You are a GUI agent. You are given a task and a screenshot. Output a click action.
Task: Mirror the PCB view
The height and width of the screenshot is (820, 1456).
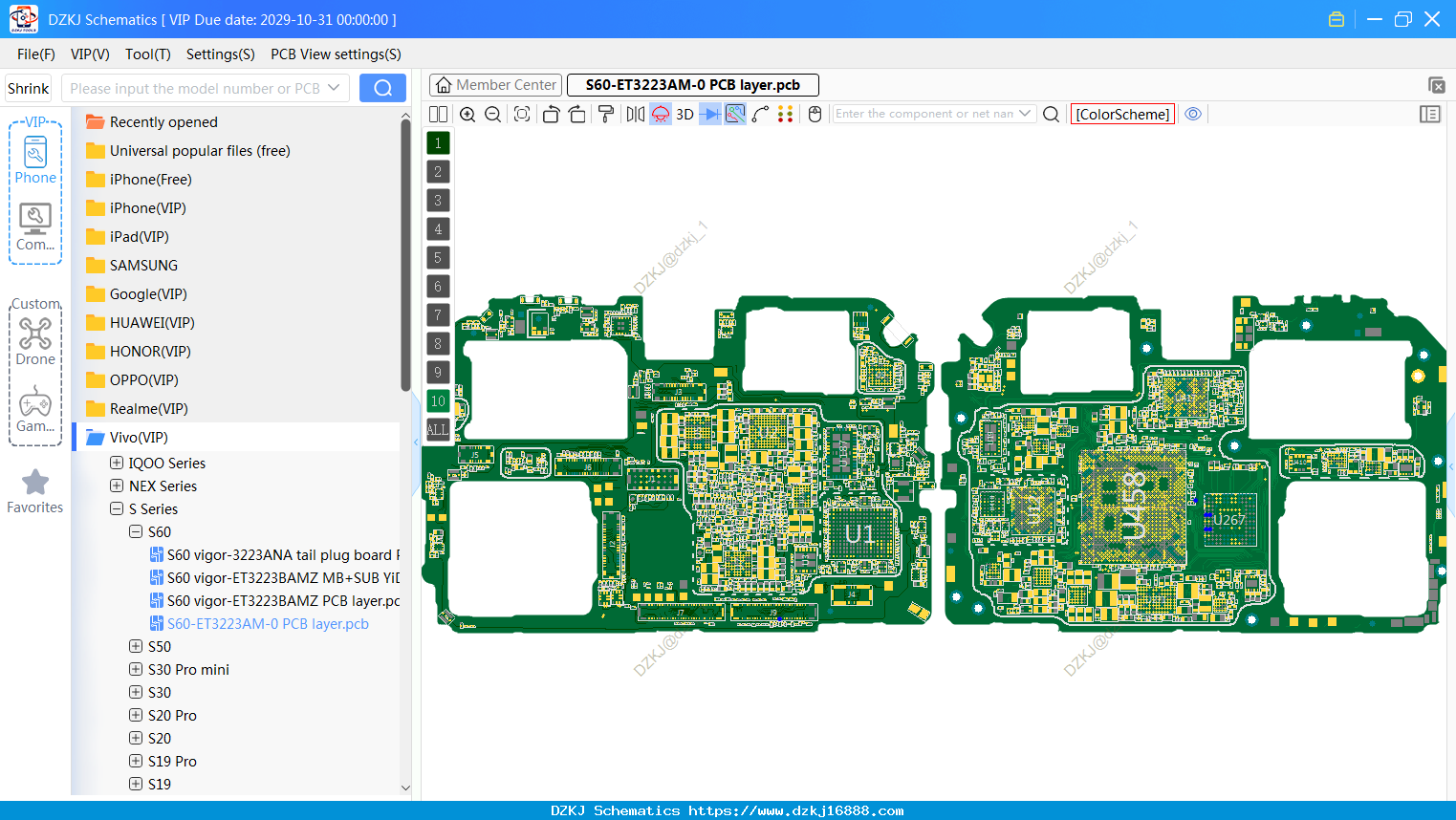[636, 114]
